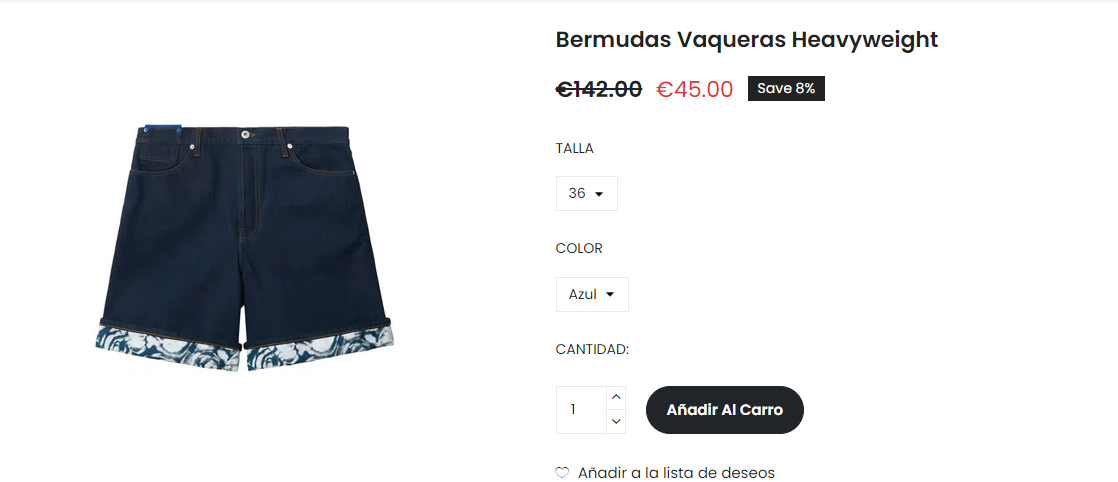This screenshot has width=1118, height=482.
Task: Click the caret arrow beside Azul
Action: pyautogui.click(x=610, y=294)
